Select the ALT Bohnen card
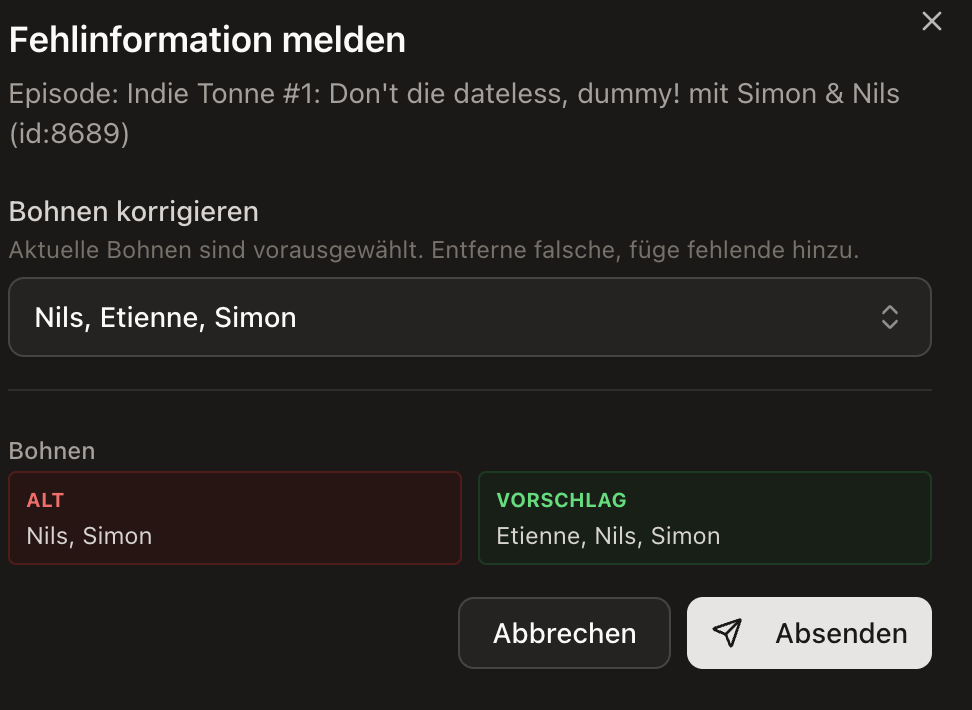Viewport: 972px width, 710px height. click(234, 518)
